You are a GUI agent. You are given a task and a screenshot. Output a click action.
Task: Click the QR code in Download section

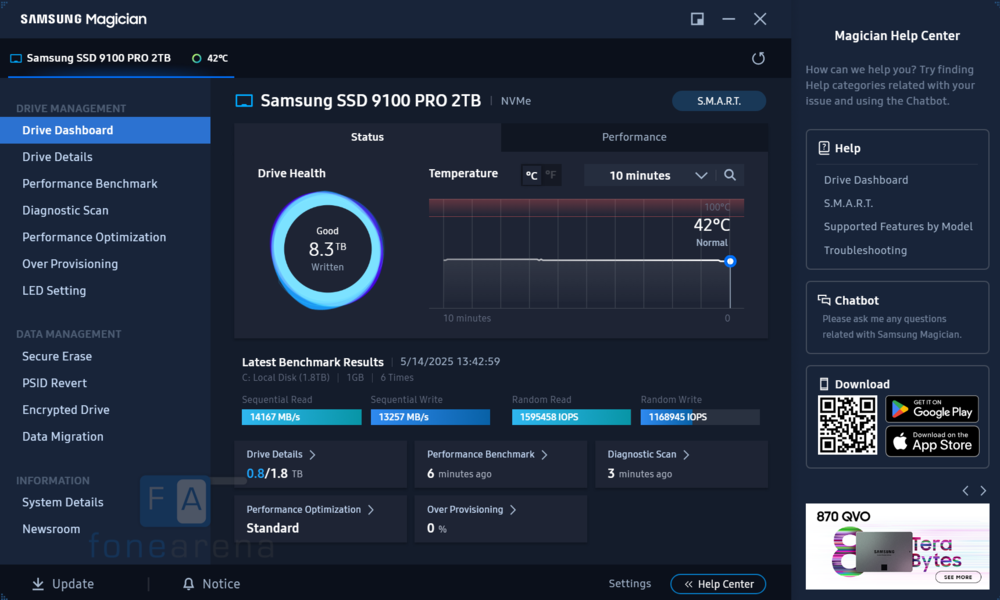pos(847,425)
